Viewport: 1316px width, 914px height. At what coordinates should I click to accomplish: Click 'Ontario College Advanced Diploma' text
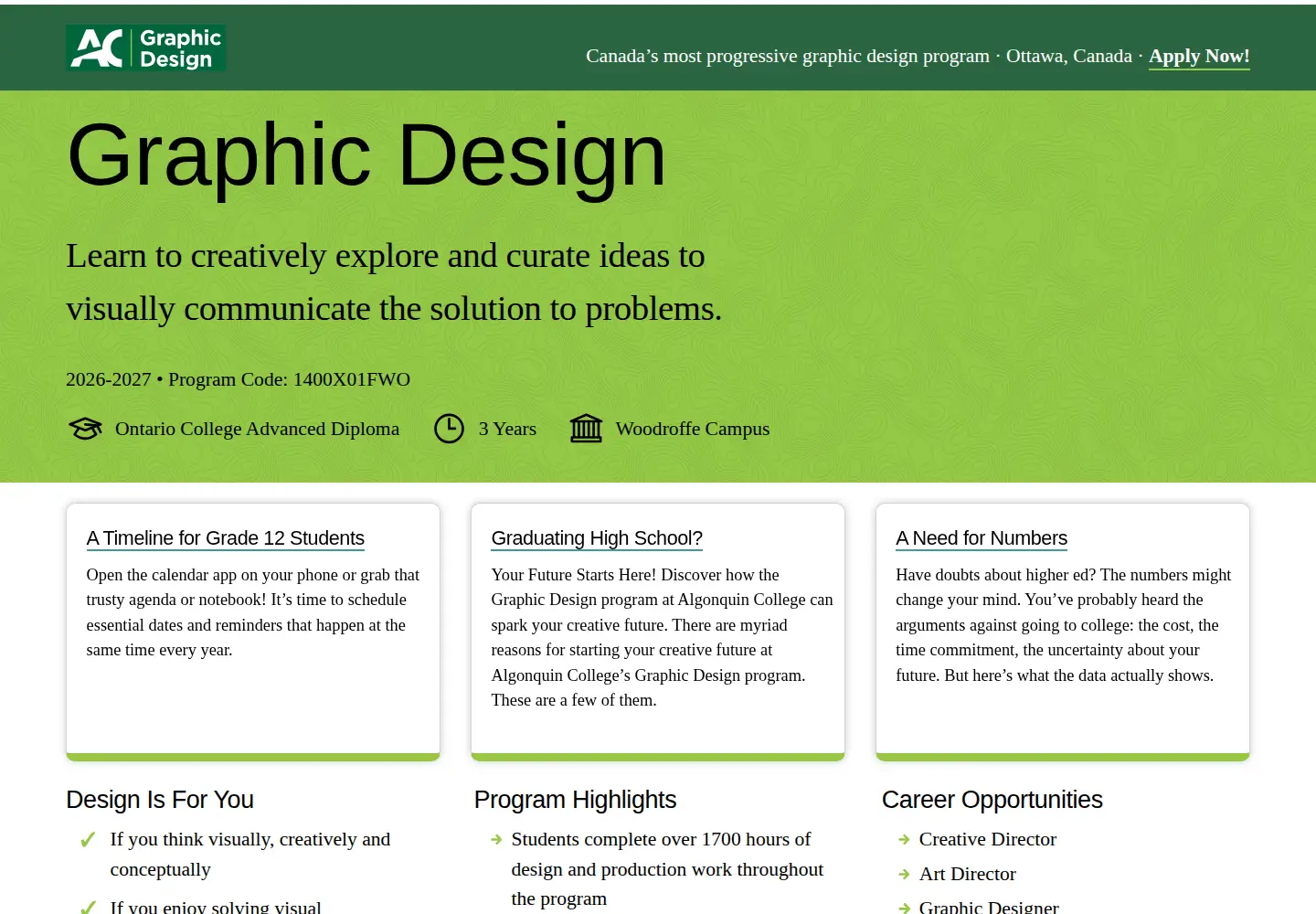[257, 429]
